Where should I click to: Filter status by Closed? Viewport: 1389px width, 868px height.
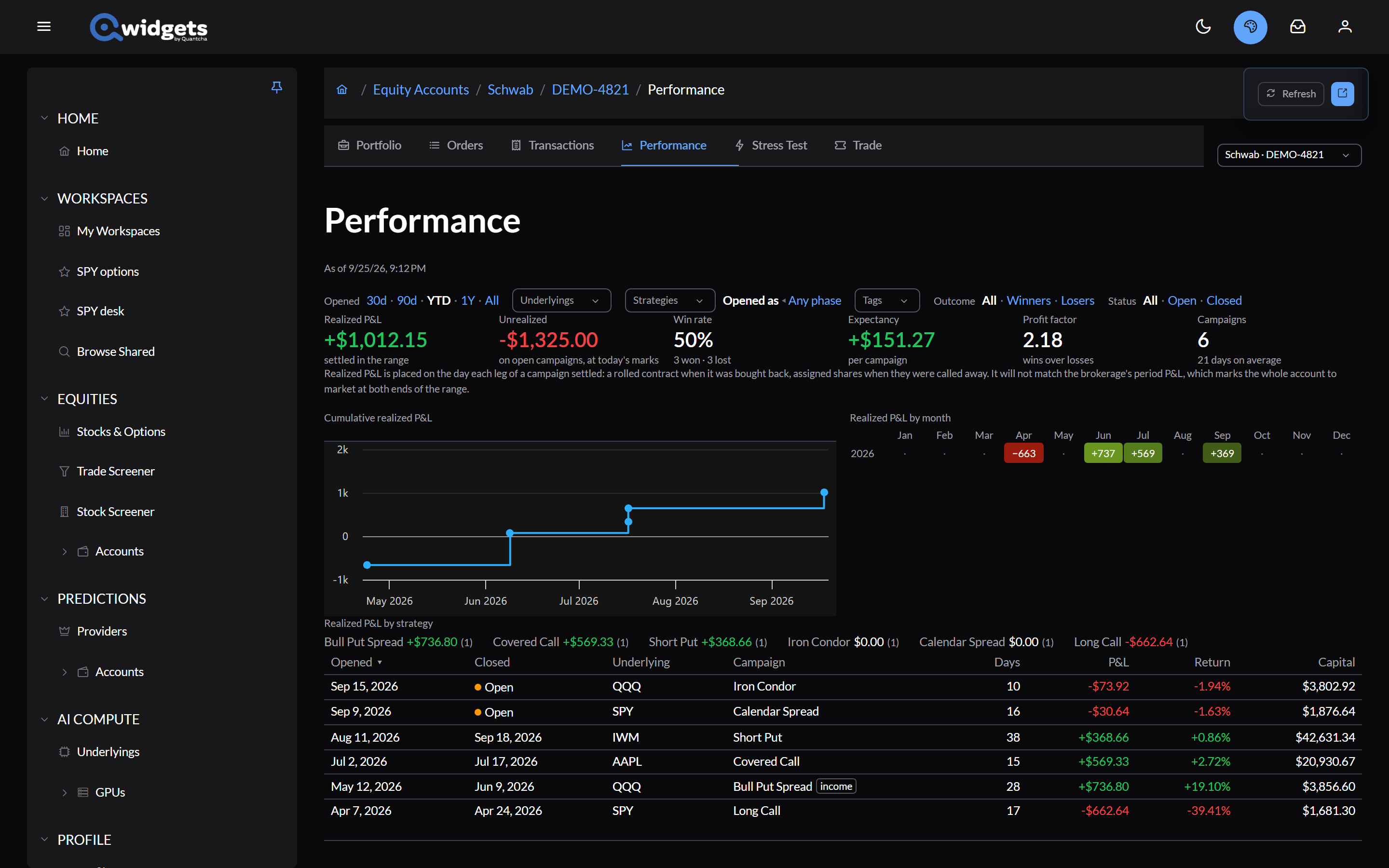(1223, 300)
